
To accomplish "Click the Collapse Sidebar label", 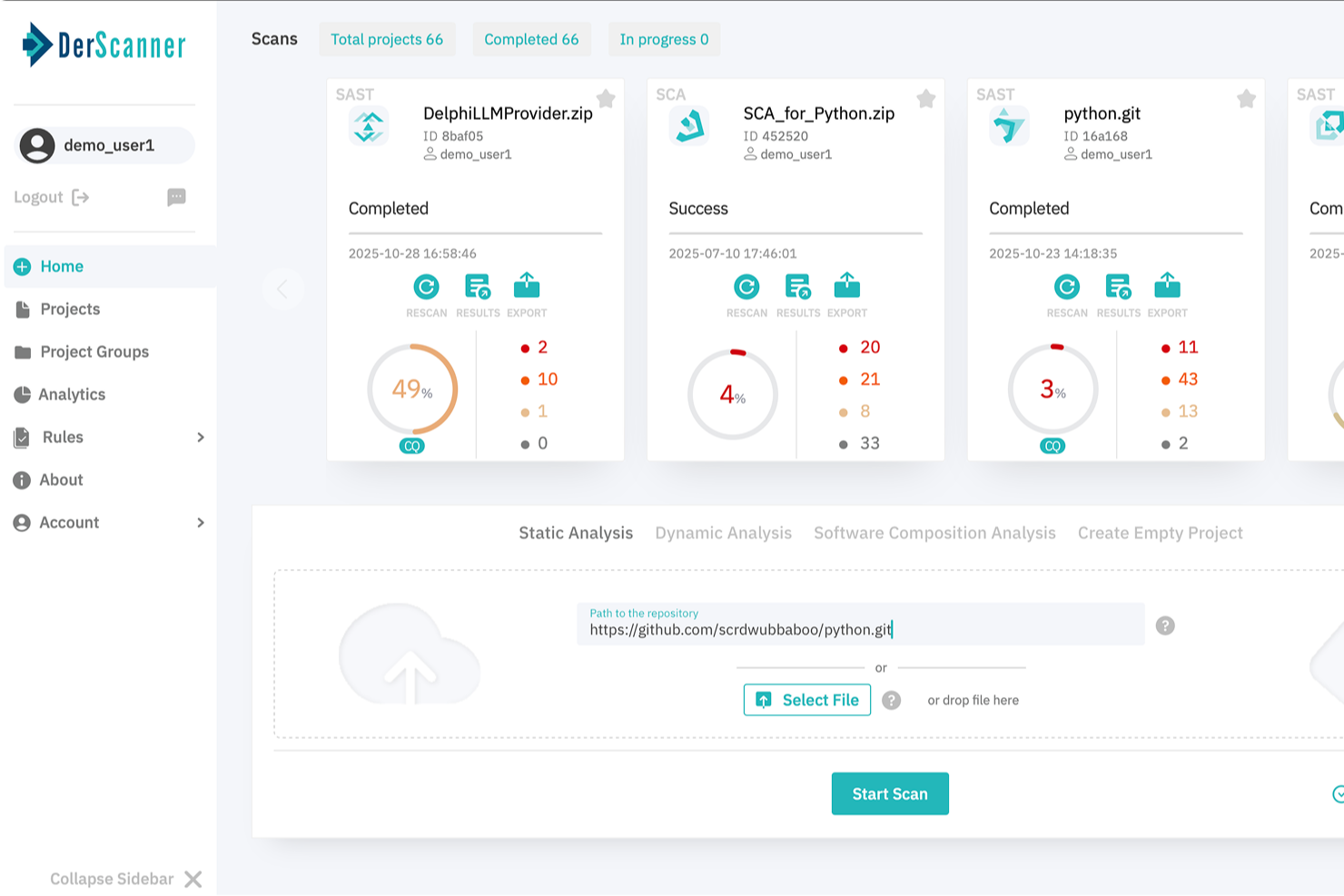I will [x=112, y=879].
